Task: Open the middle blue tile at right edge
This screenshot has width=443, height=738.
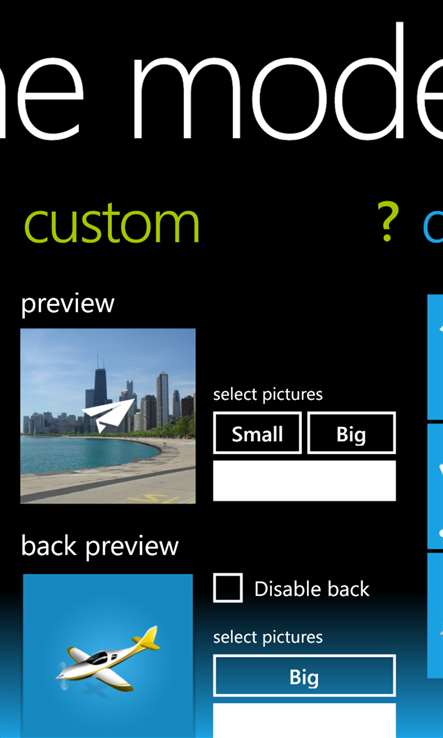Action: coord(435,486)
